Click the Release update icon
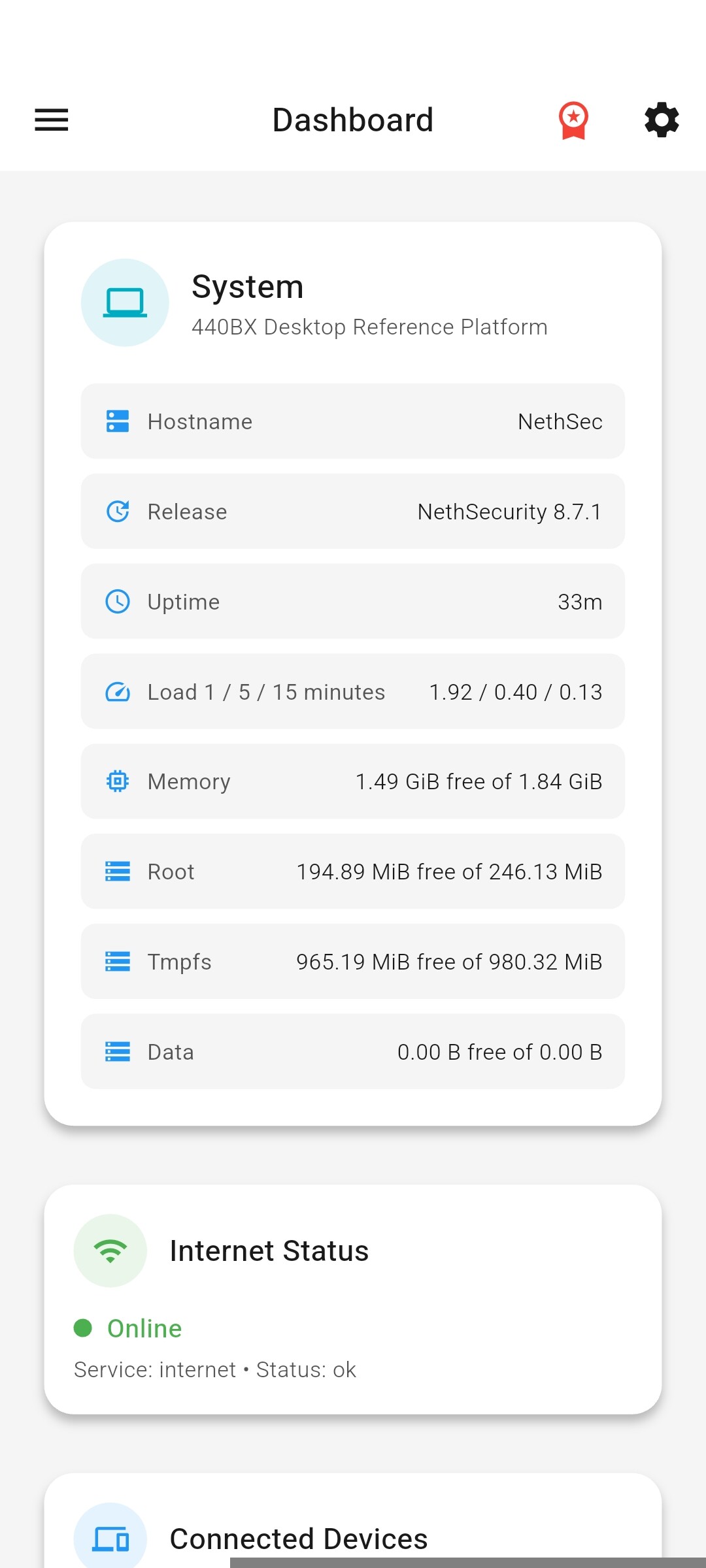706x1568 pixels. point(118,512)
